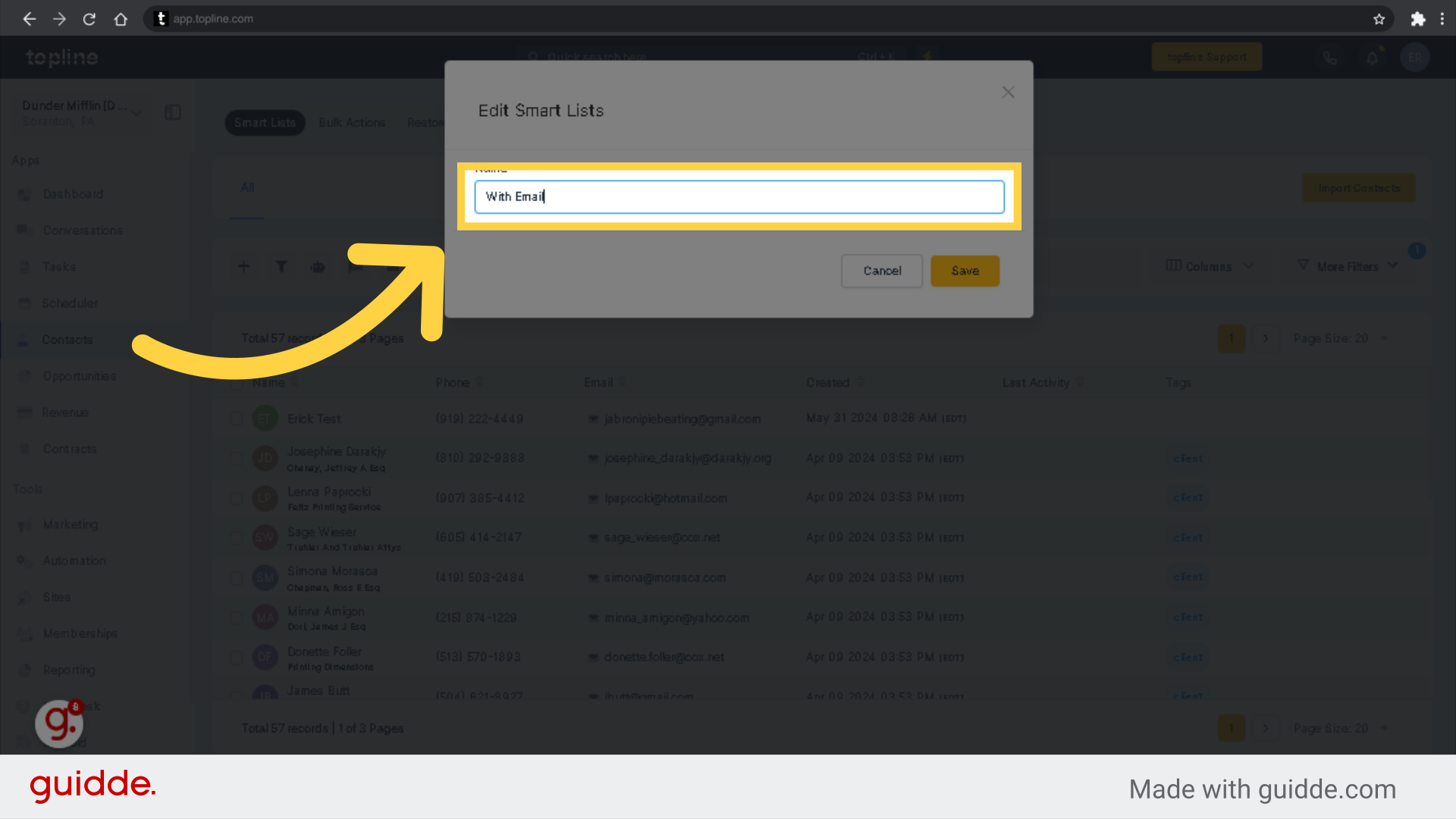Go back in browser history

pyautogui.click(x=29, y=19)
